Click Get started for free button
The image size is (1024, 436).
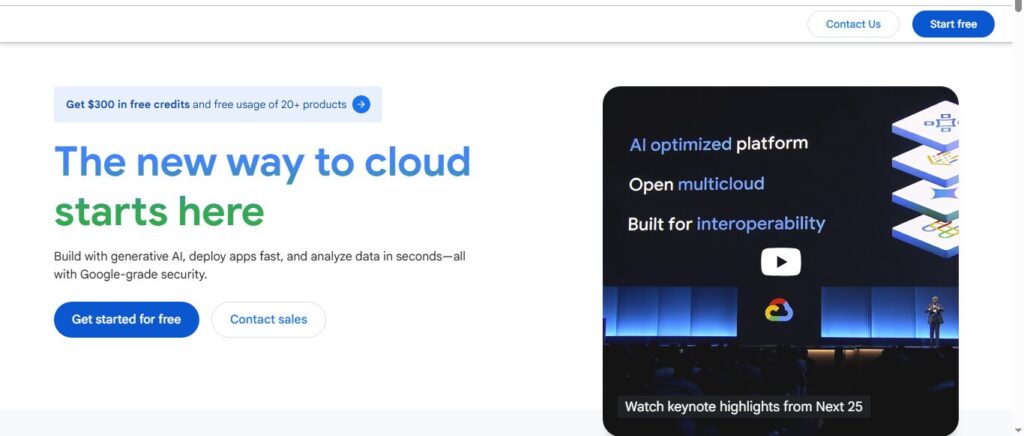[x=126, y=319]
